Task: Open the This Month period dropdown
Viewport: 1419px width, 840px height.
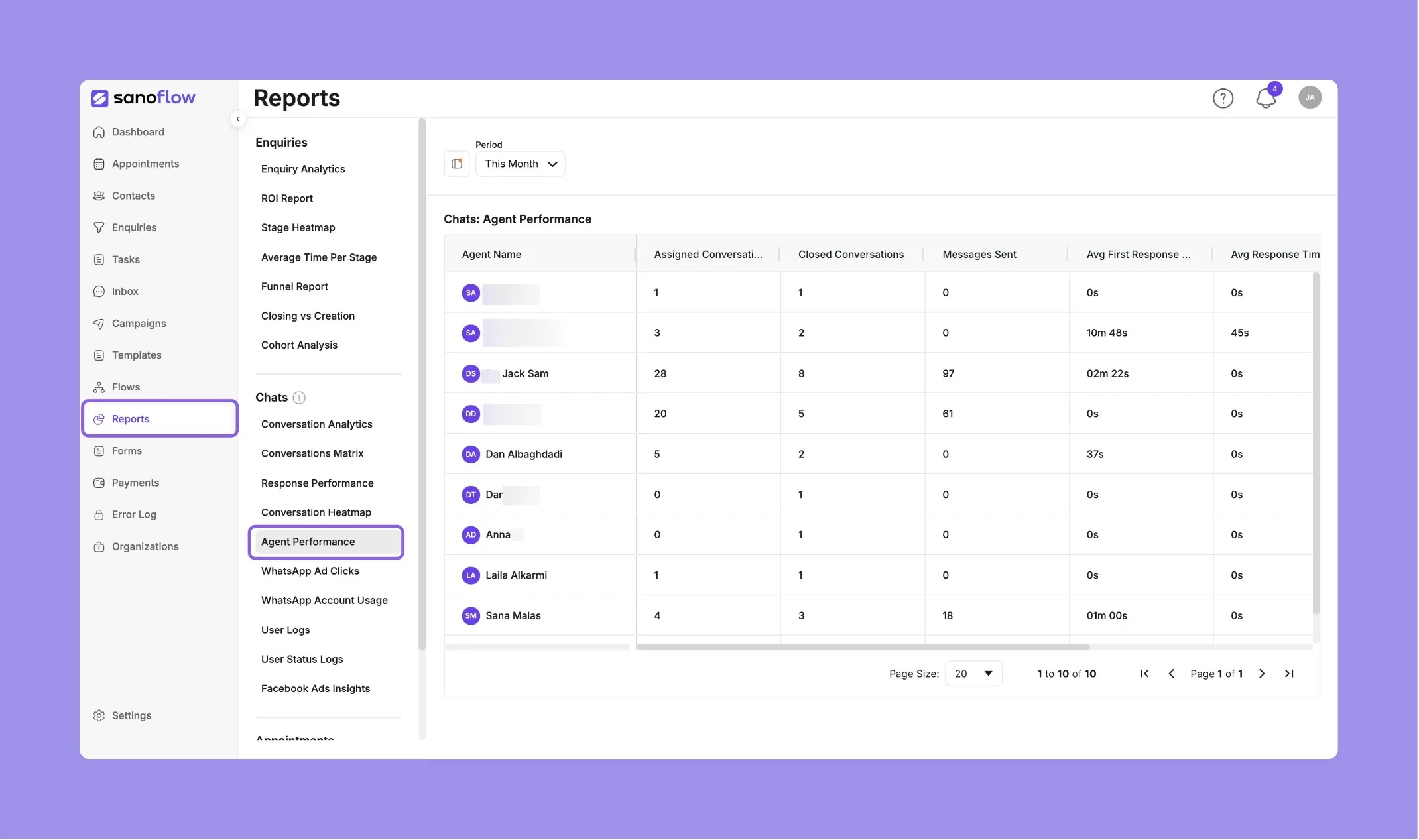Action: click(521, 164)
